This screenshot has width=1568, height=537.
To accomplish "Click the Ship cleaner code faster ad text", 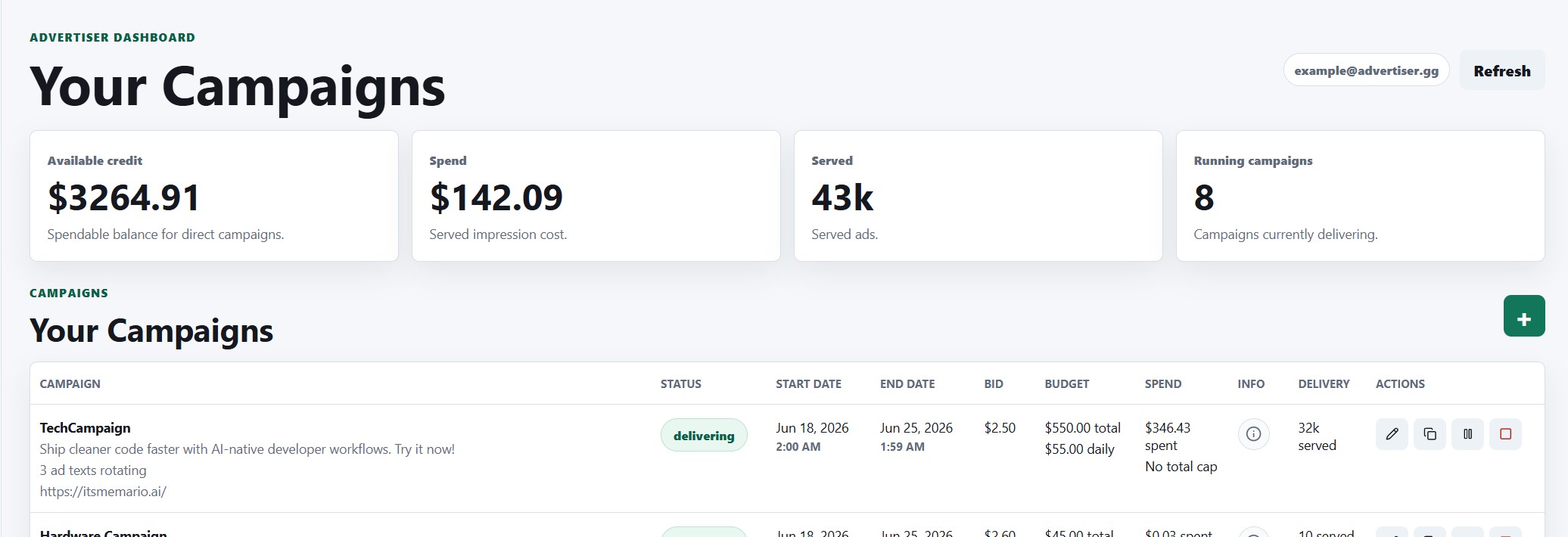I will point(247,449).
